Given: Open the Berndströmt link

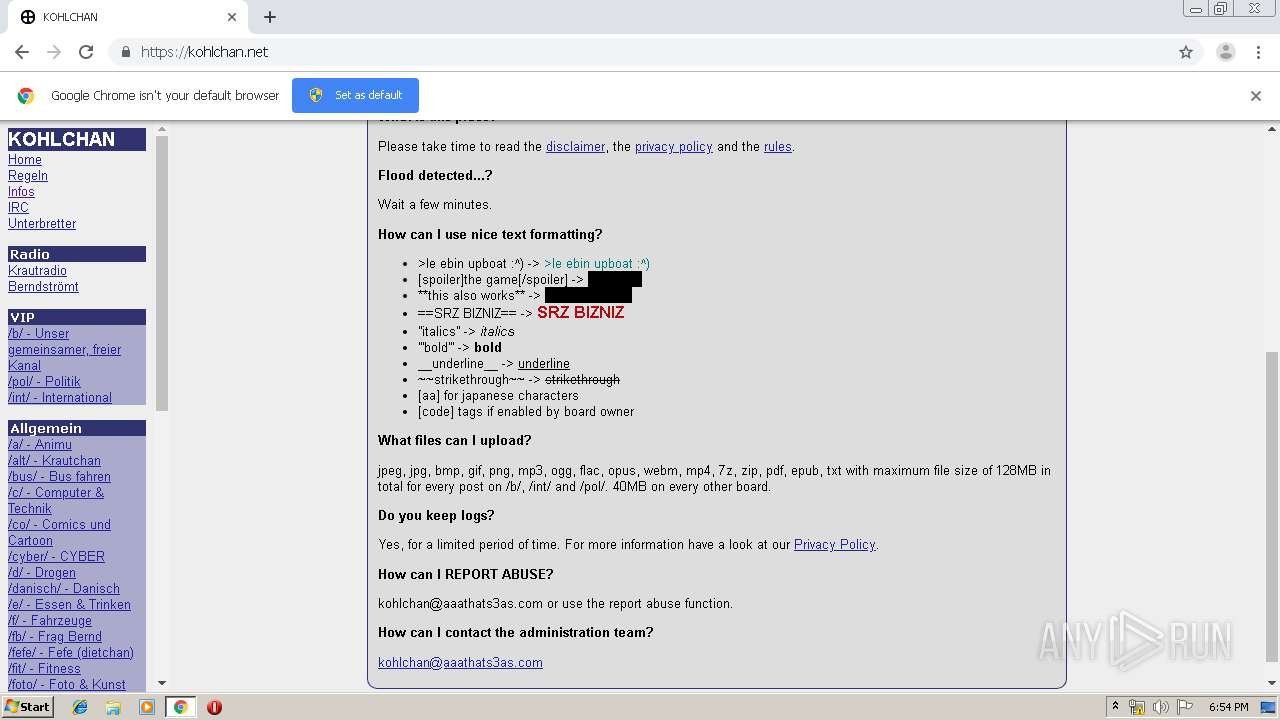Looking at the screenshot, I should (43, 286).
